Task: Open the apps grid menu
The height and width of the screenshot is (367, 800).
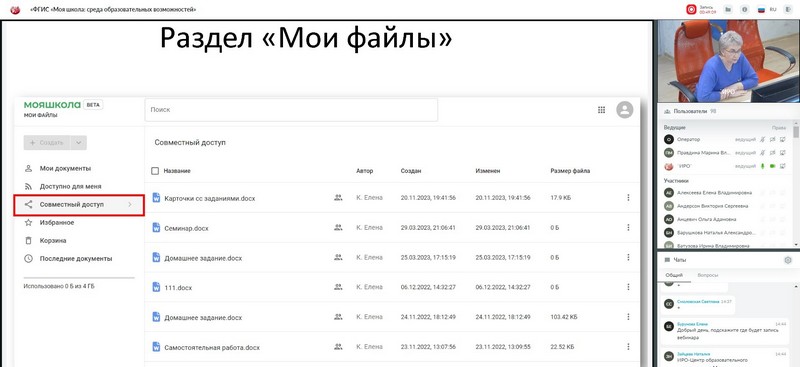Action: (x=602, y=110)
